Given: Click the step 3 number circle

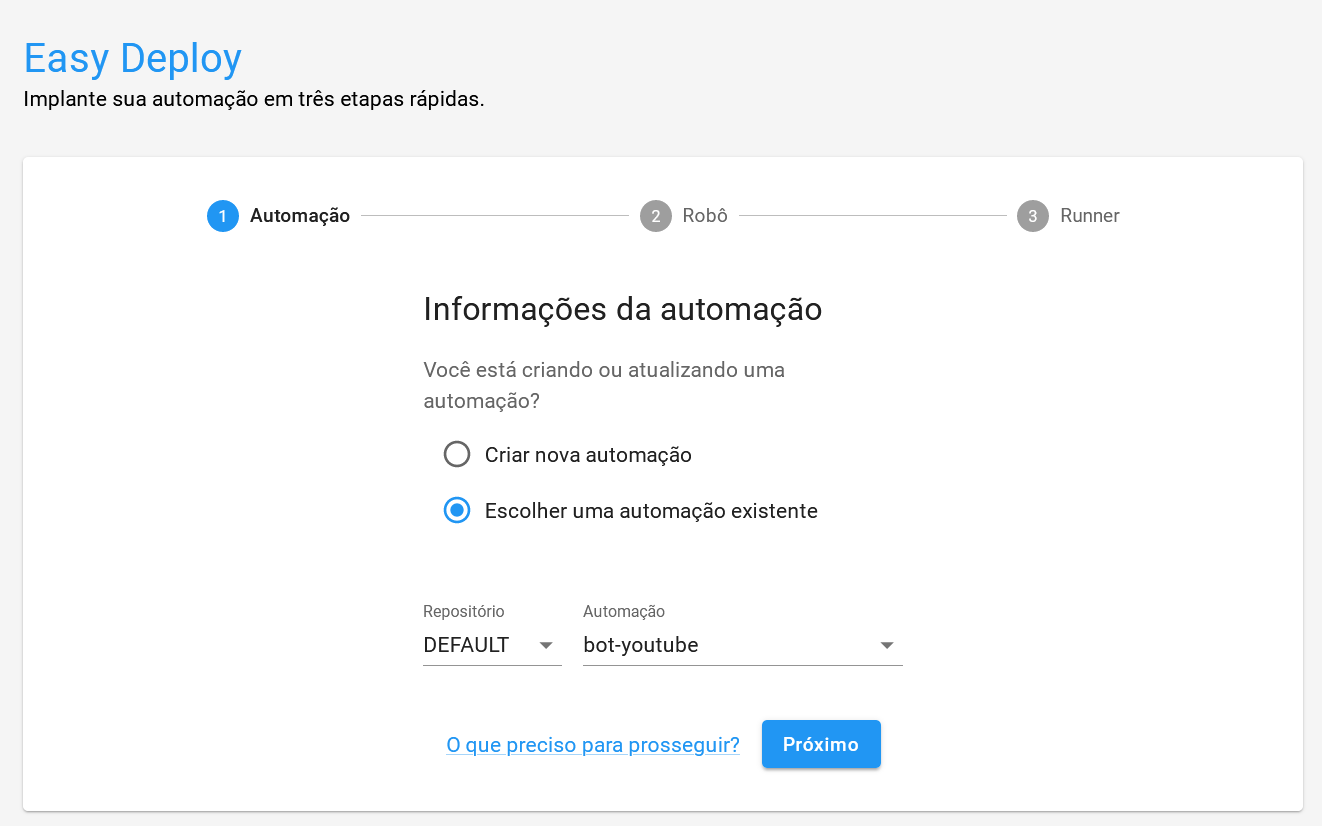Looking at the screenshot, I should coord(1033,216).
